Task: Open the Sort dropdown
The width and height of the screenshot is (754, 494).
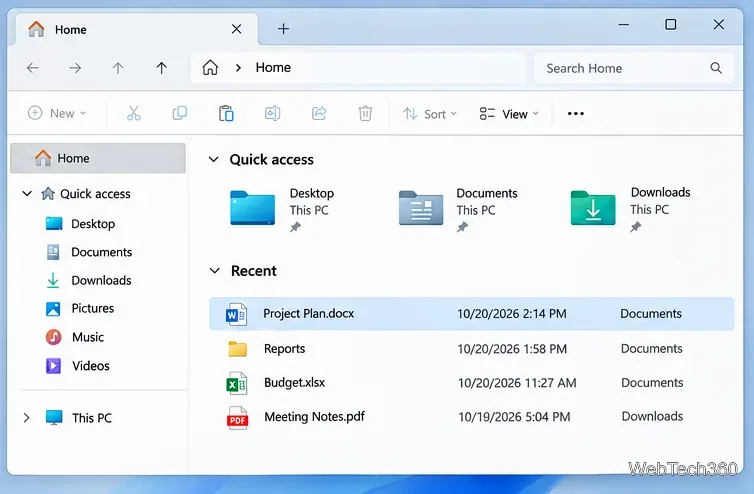Action: point(429,114)
